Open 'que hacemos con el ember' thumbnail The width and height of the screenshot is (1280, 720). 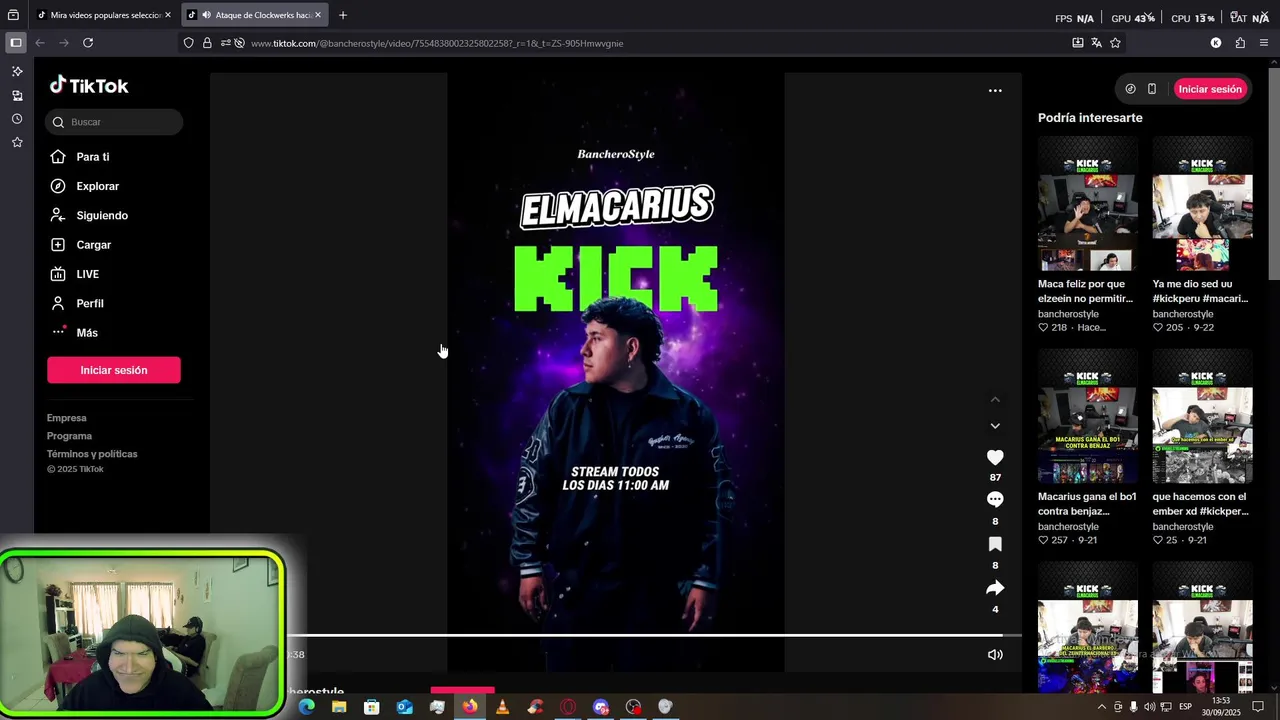pos(1202,417)
